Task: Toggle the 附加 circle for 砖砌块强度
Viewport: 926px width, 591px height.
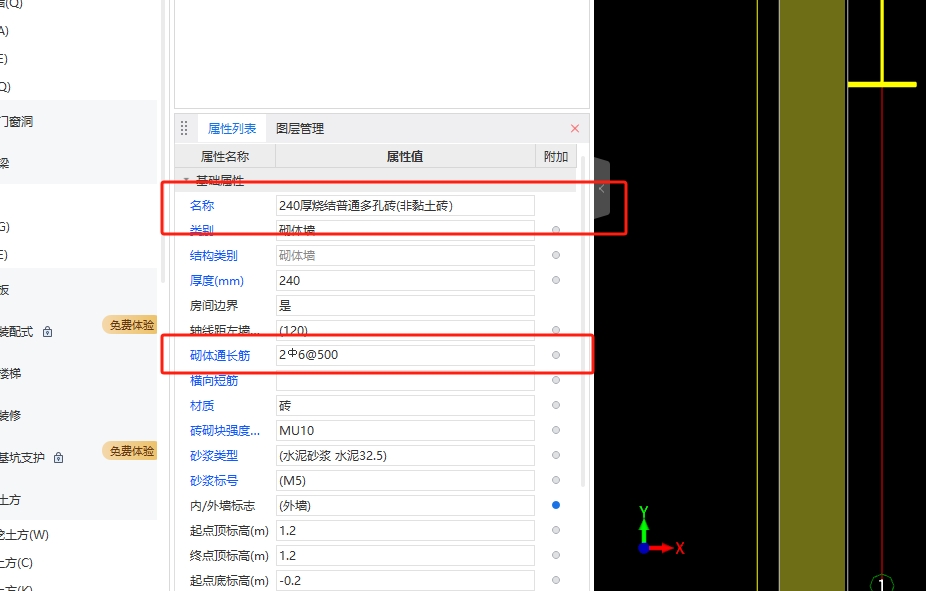Action: 556,430
